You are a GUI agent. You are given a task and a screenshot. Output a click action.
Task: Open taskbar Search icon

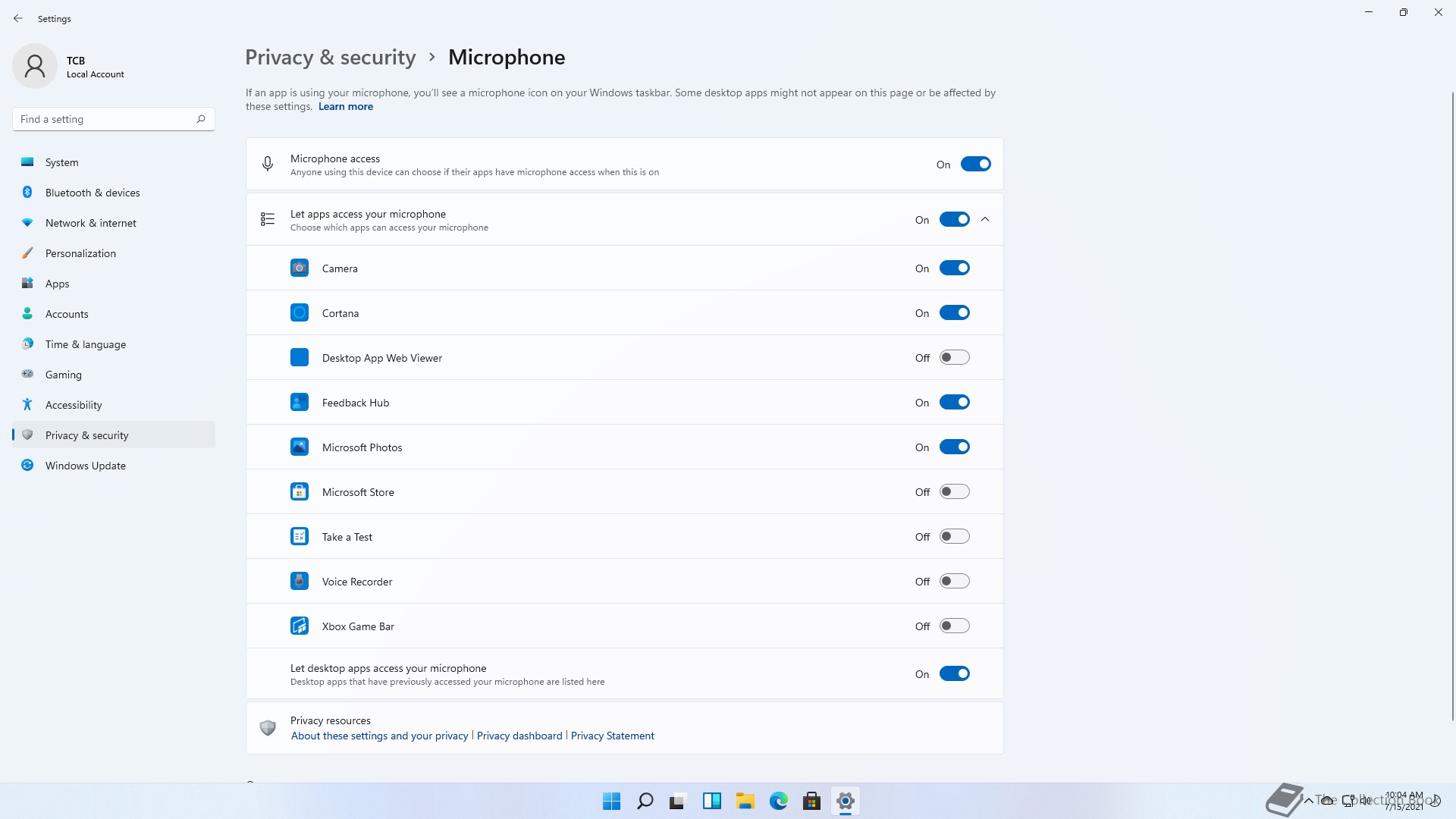click(x=645, y=801)
